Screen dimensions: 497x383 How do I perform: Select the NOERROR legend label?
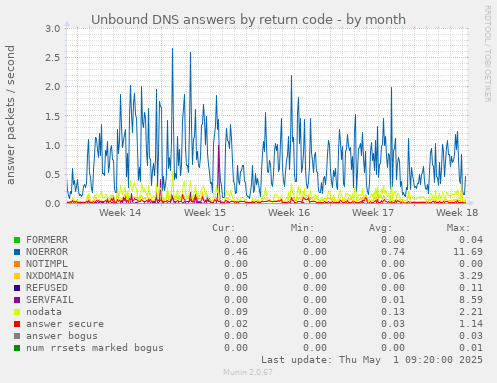coord(47,252)
